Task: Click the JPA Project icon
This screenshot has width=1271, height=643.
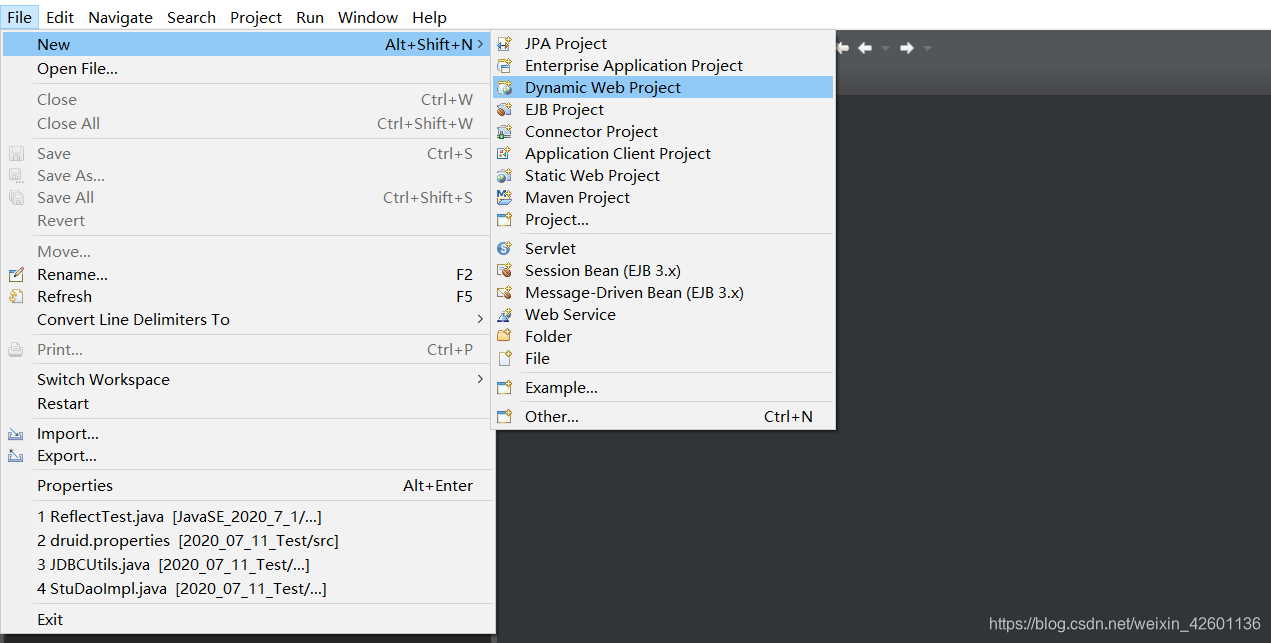Action: (505, 44)
